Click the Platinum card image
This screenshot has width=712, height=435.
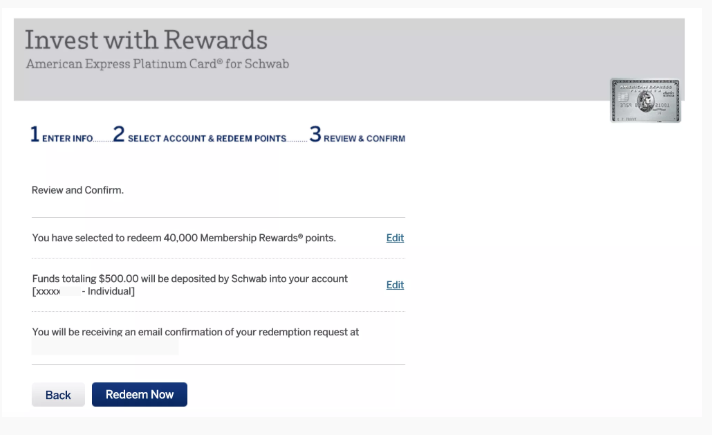645,100
